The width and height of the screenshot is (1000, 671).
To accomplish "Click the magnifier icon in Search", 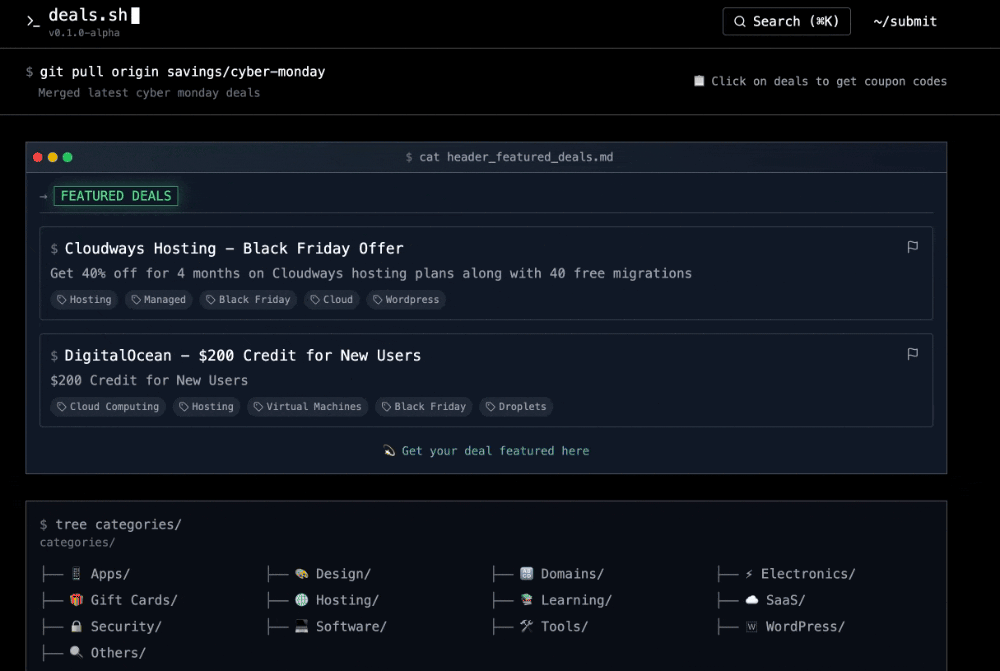I will pos(739,21).
